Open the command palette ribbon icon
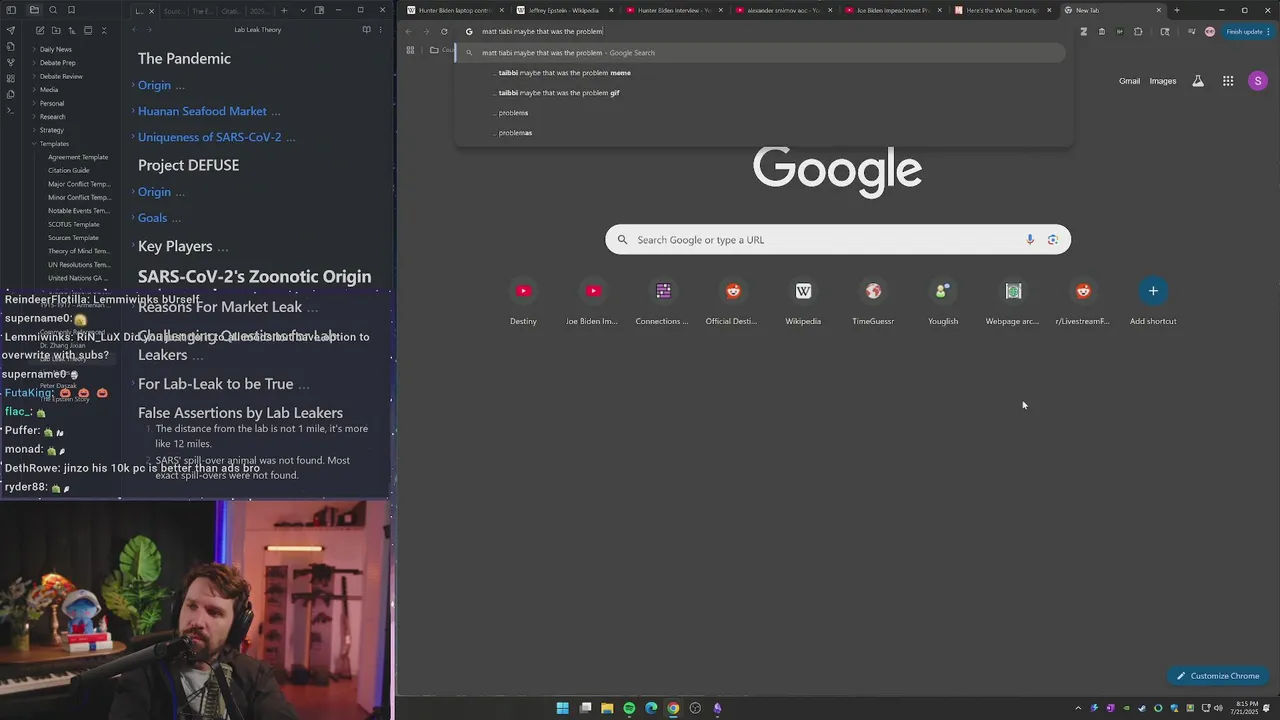 tap(11, 110)
